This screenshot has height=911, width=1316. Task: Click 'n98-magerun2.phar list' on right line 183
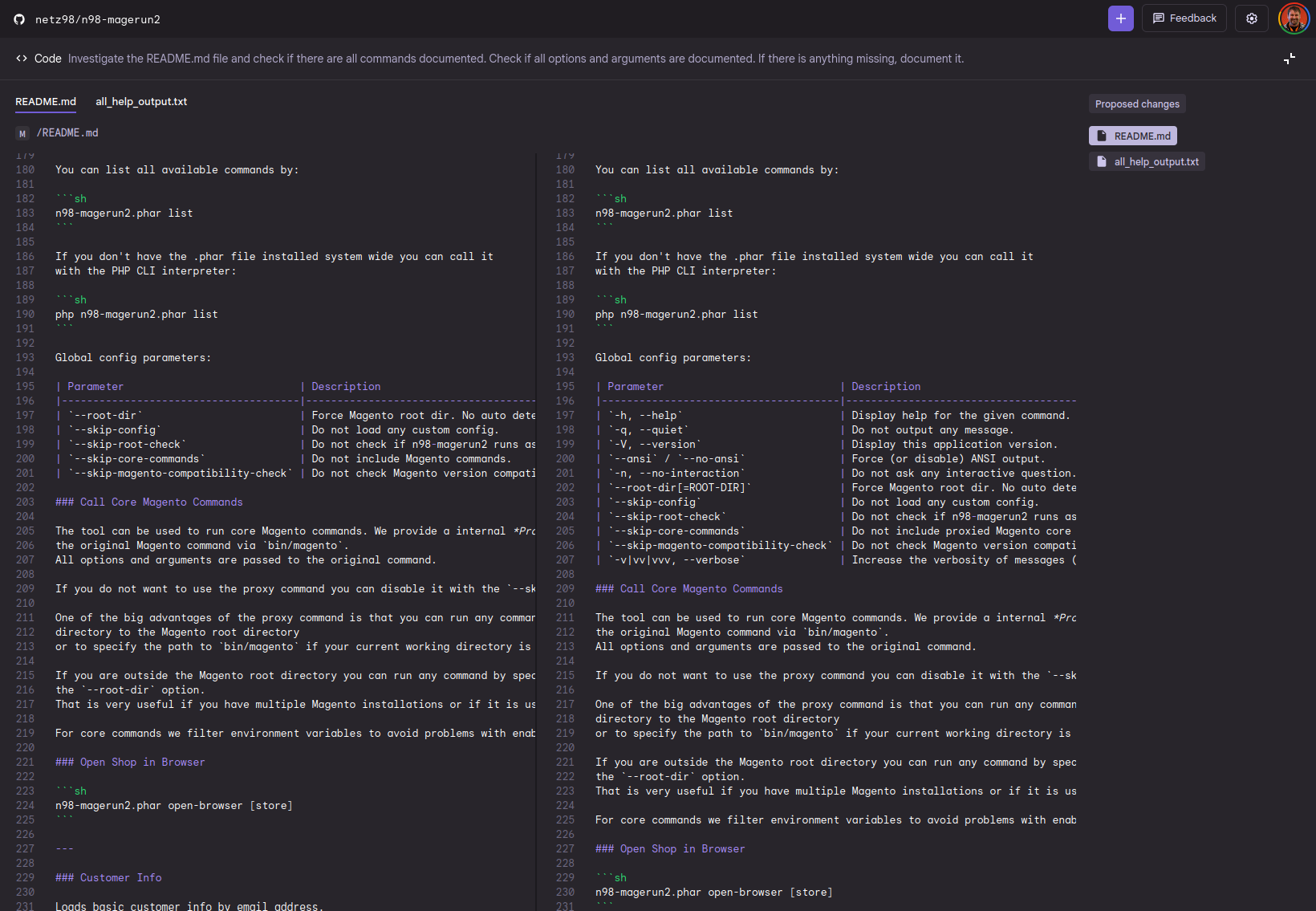pos(664,214)
